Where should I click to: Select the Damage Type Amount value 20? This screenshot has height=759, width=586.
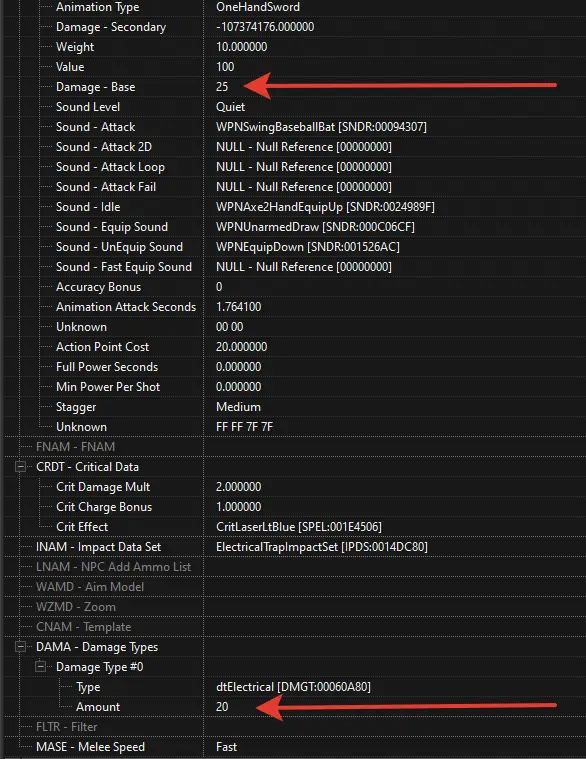coord(222,707)
